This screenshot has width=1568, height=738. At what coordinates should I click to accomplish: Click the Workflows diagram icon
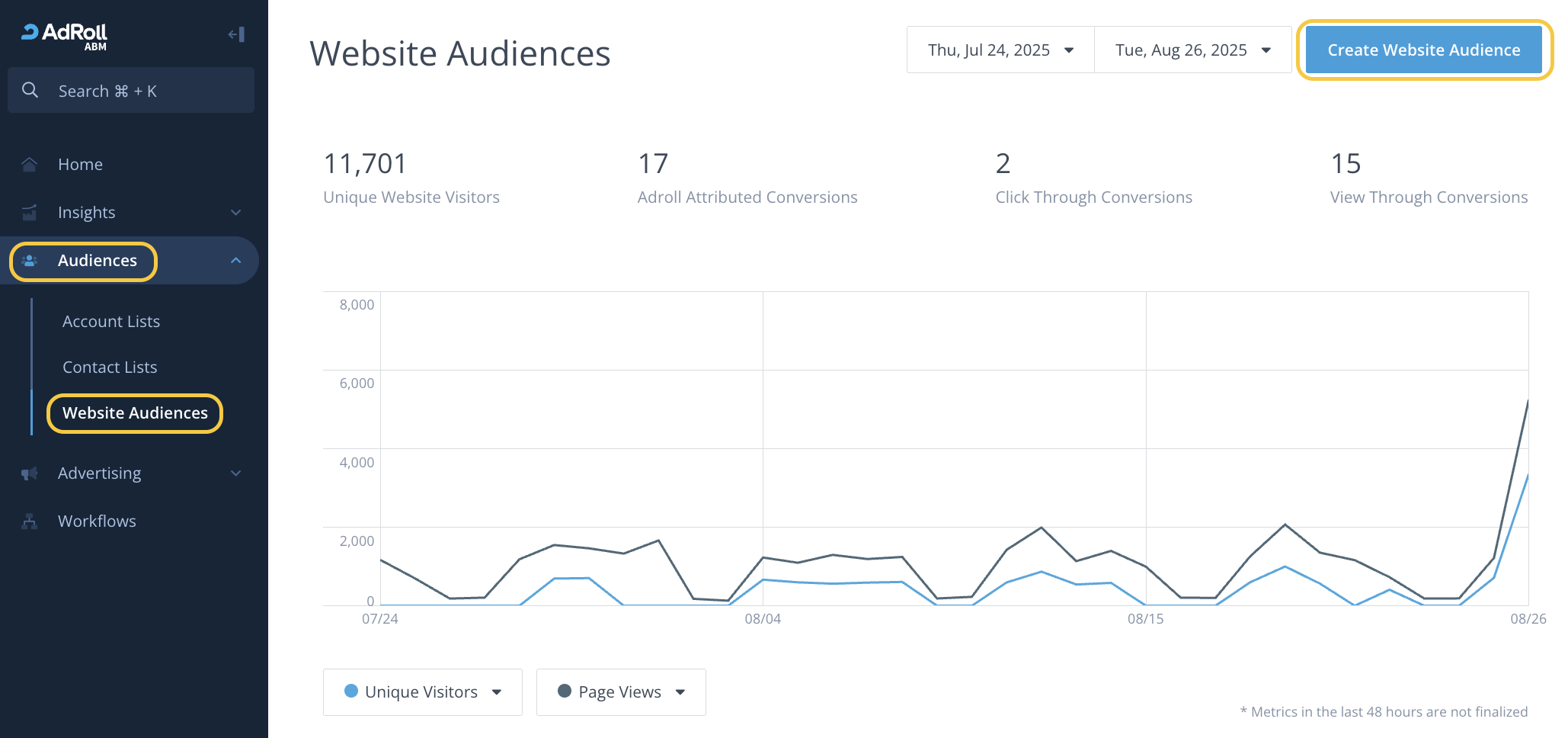(30, 521)
